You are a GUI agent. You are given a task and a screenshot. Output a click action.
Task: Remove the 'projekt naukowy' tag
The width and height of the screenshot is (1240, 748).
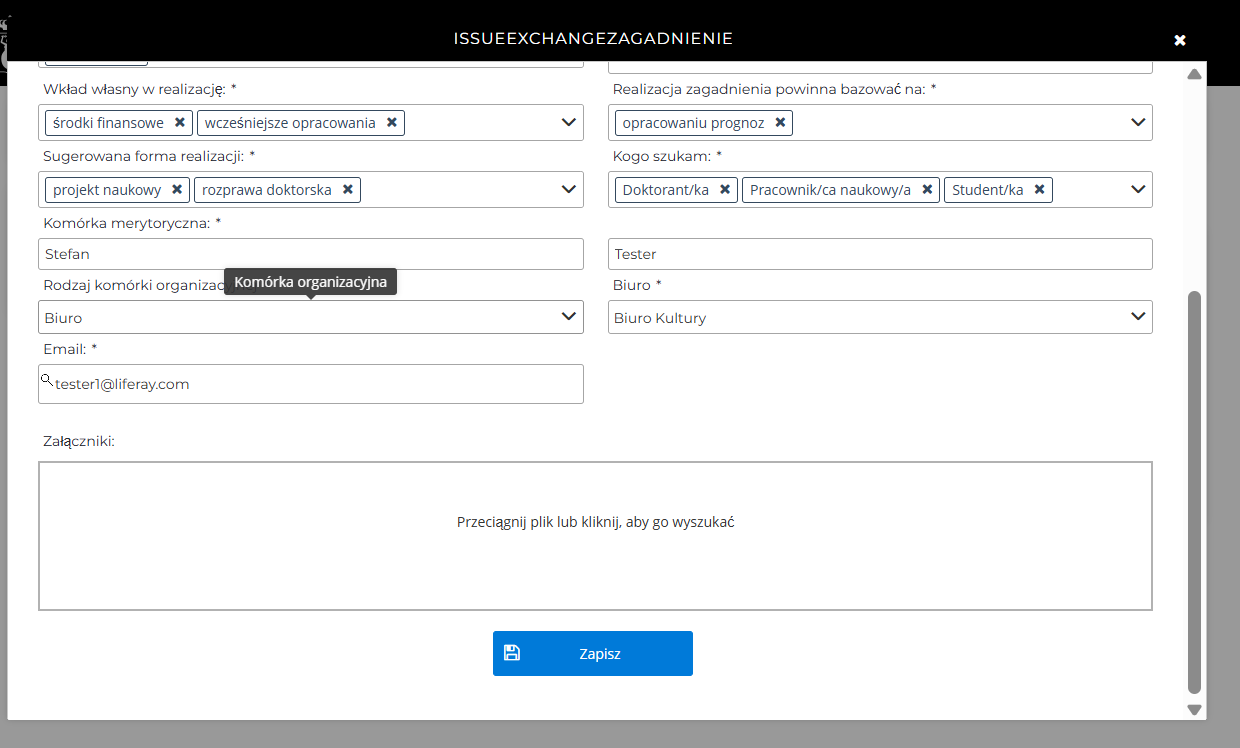click(x=177, y=190)
